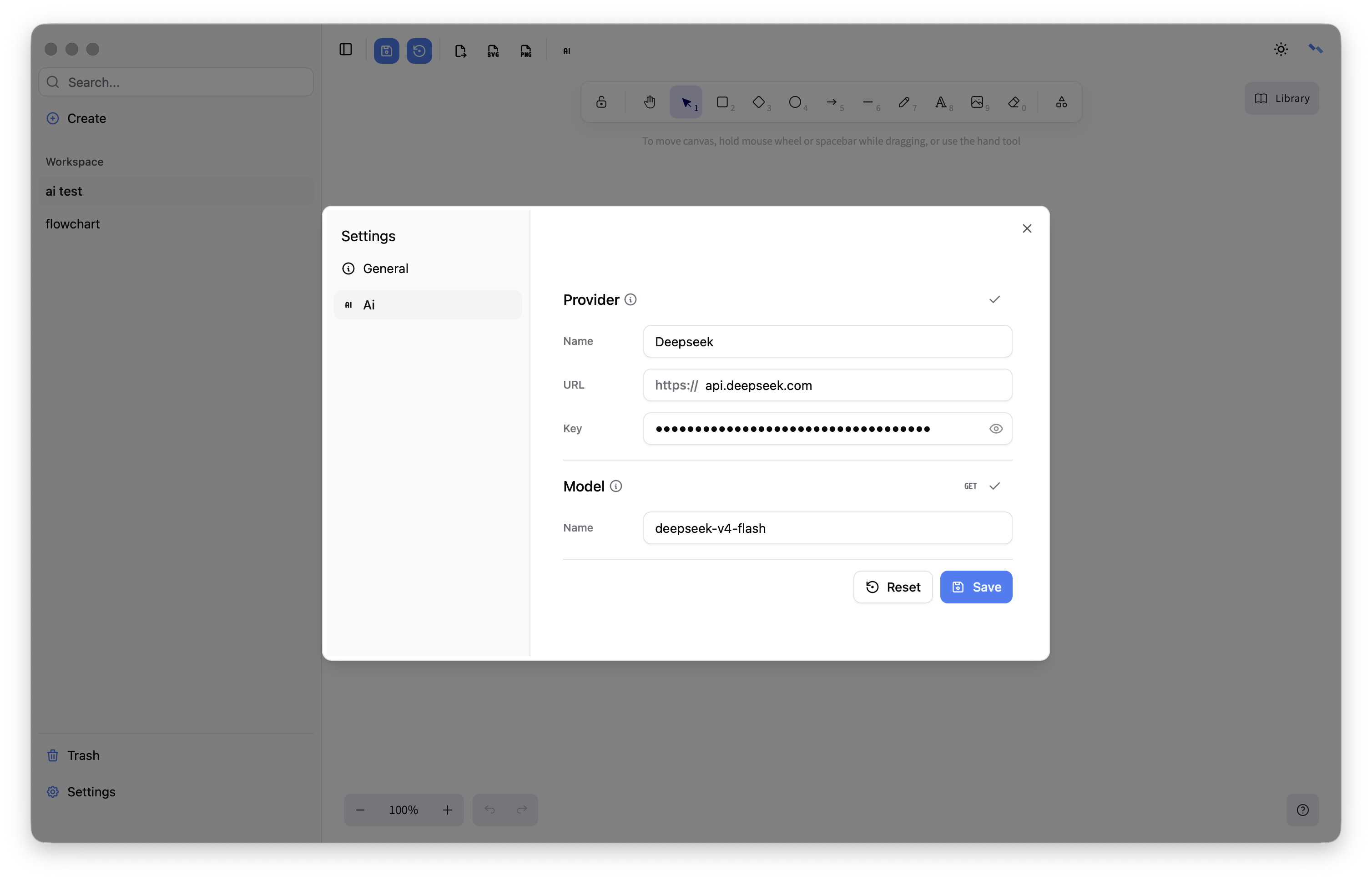Viewport: 1372px width, 881px height.
Task: Toggle the light theme sun icon
Action: coord(1281,49)
